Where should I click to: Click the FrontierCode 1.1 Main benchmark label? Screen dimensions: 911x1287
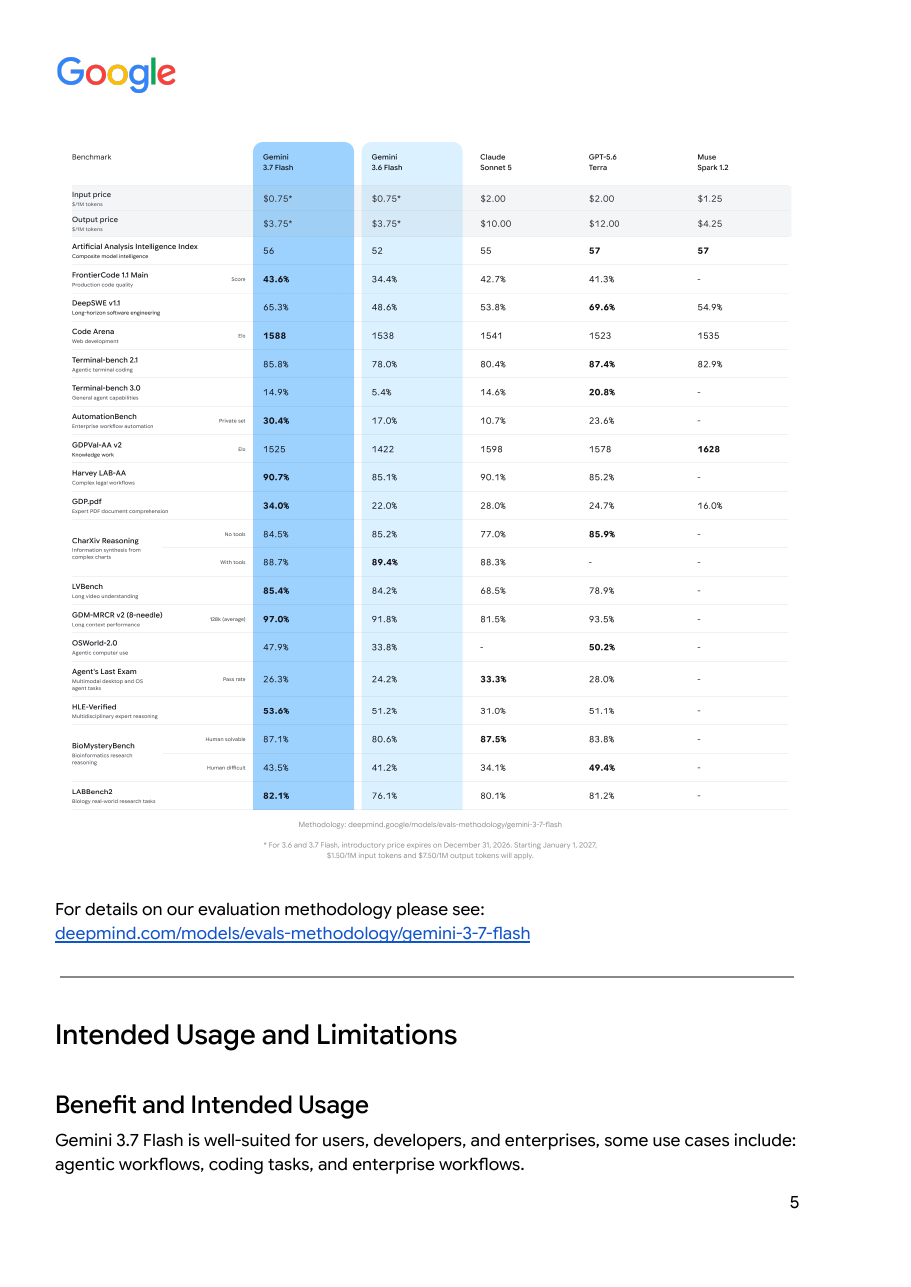click(110, 279)
